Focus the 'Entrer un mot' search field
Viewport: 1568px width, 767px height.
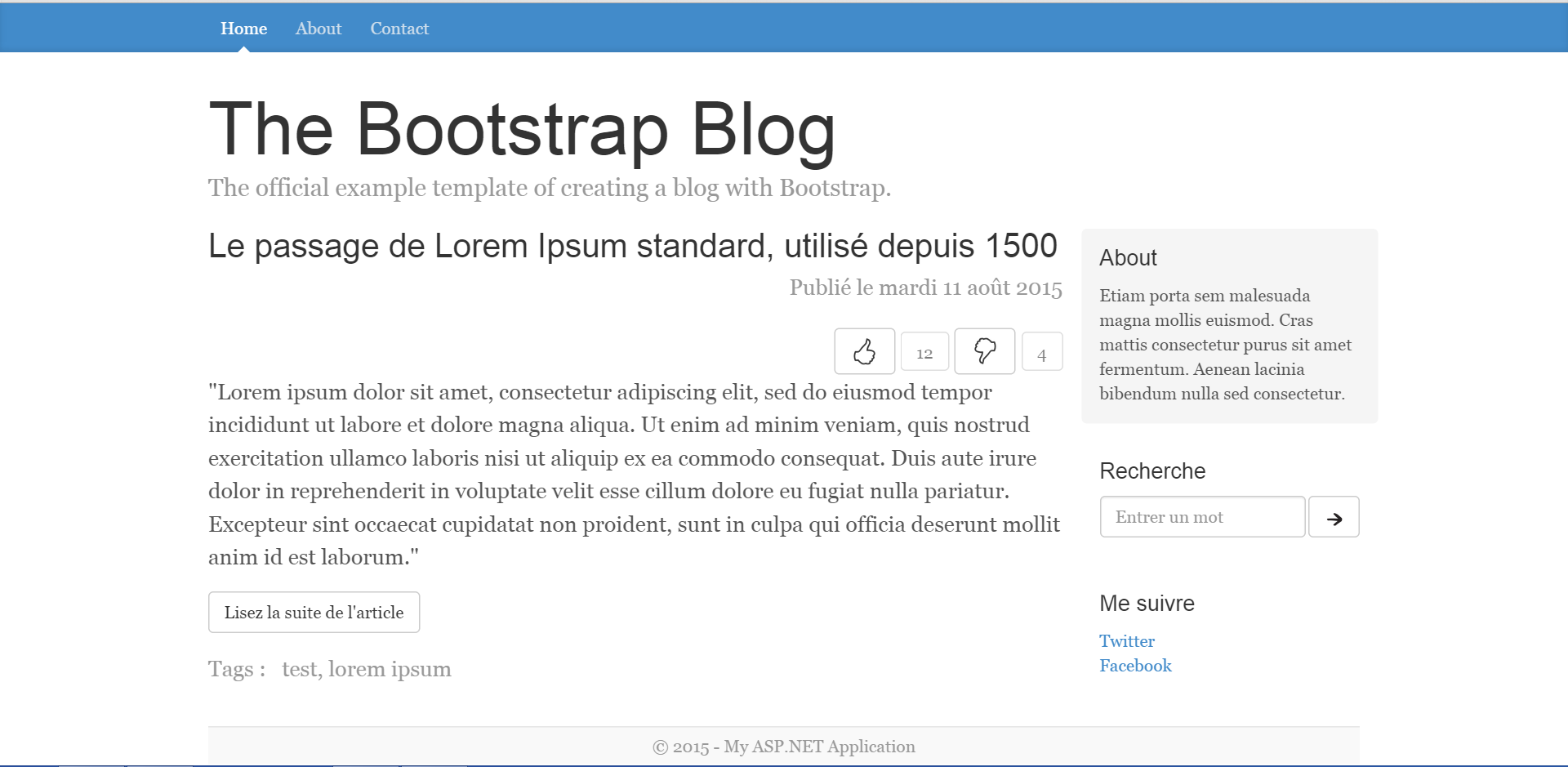pos(1202,517)
